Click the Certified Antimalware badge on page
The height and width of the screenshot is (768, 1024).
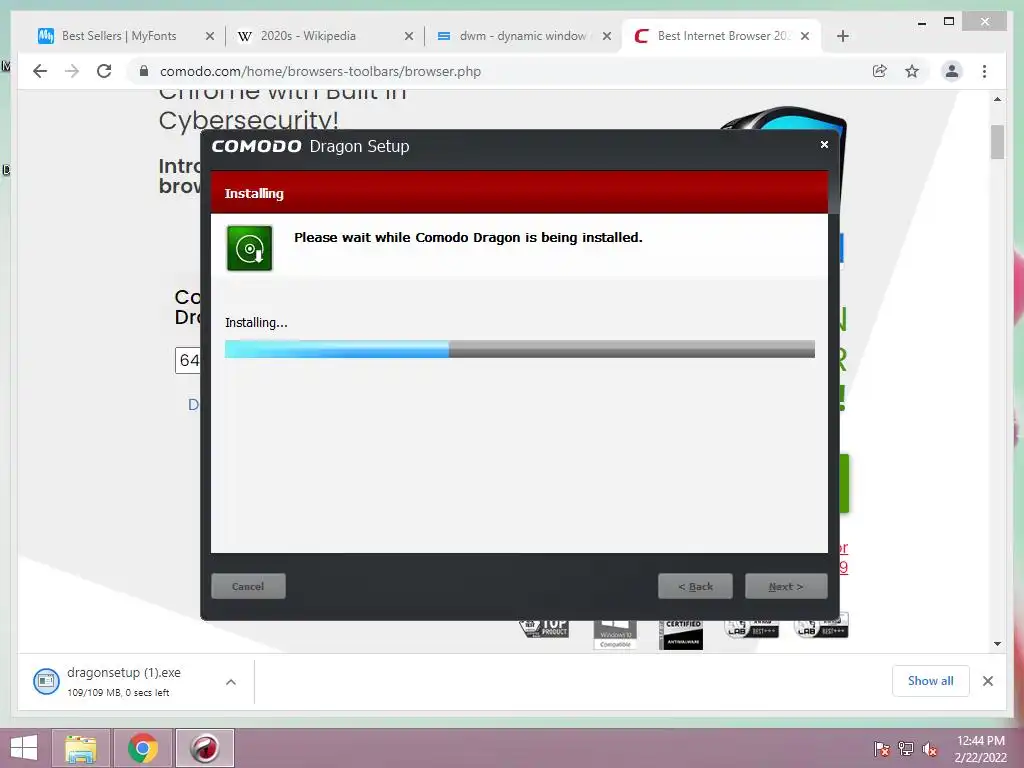tap(681, 633)
